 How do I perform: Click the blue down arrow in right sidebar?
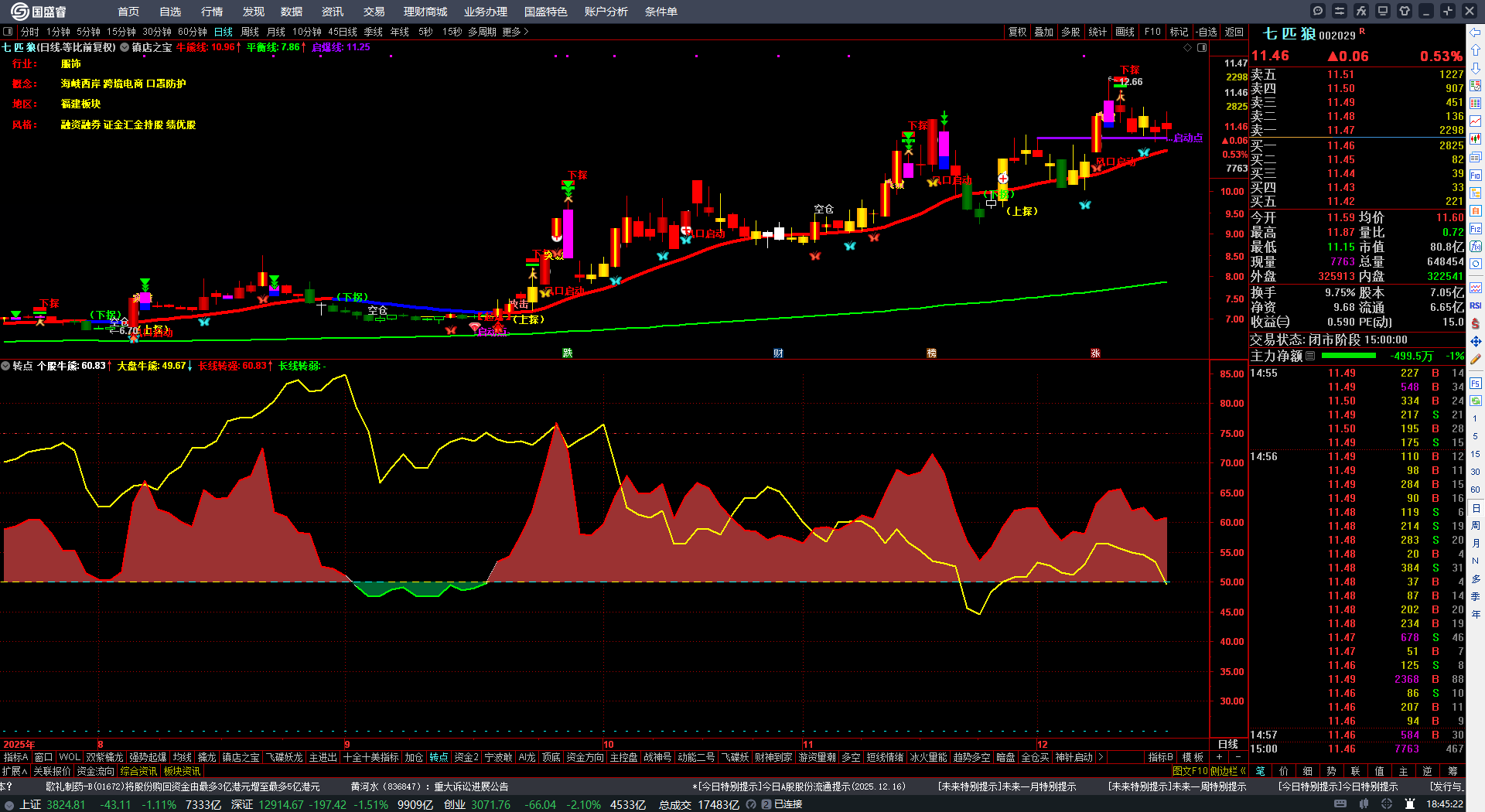(x=1476, y=68)
